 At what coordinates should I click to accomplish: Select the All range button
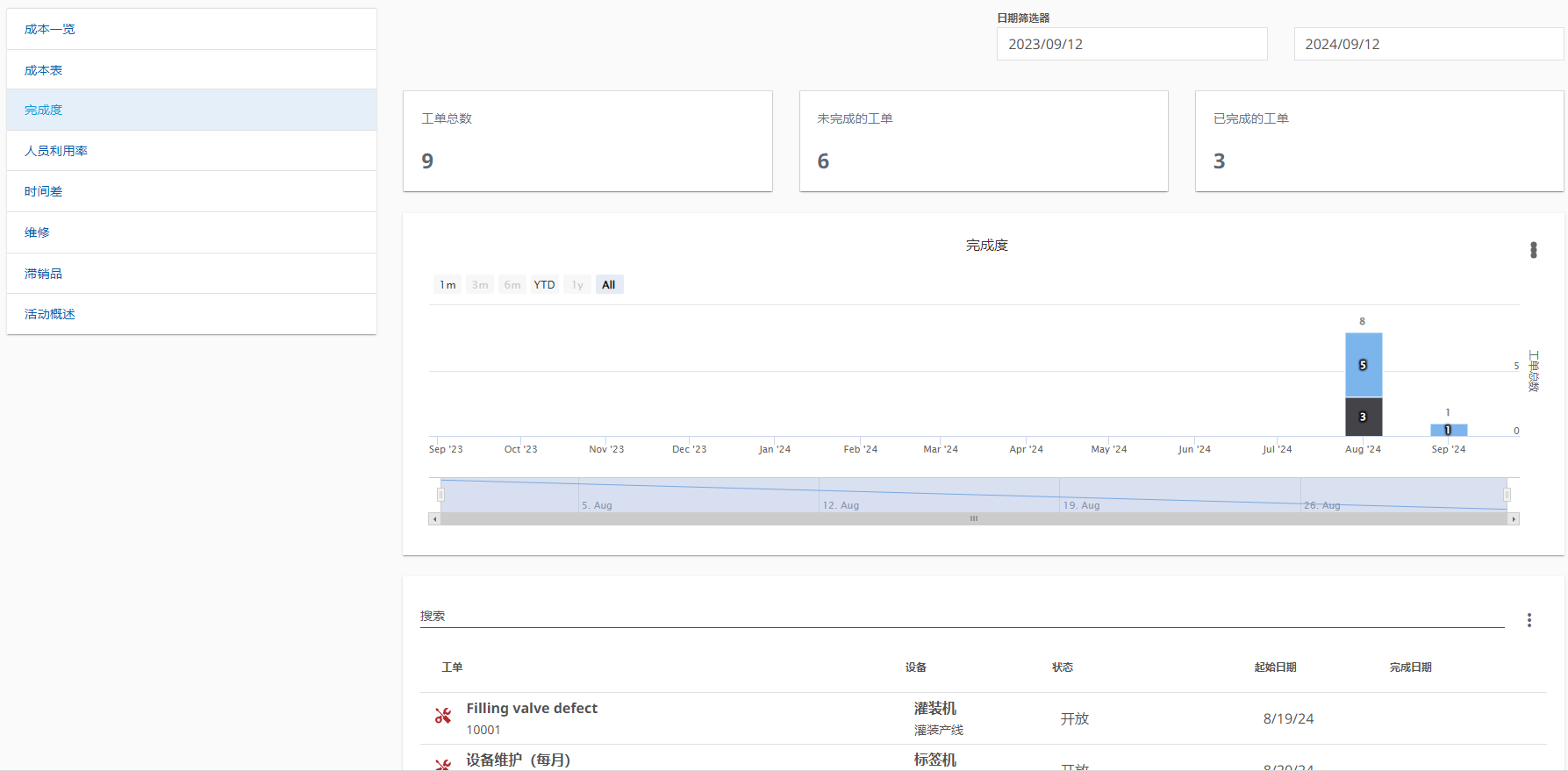pyautogui.click(x=609, y=285)
